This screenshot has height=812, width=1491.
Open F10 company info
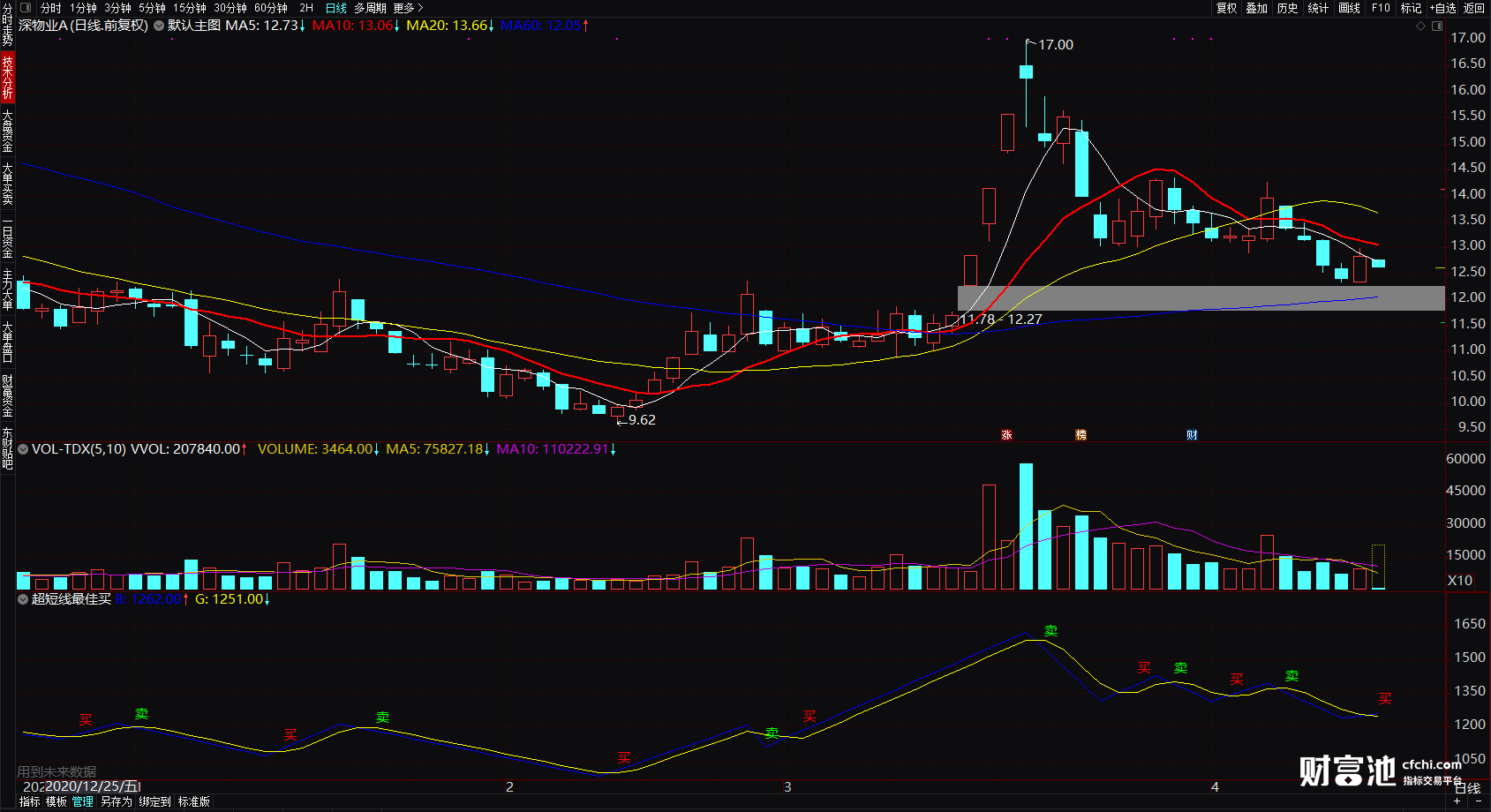tap(1381, 8)
